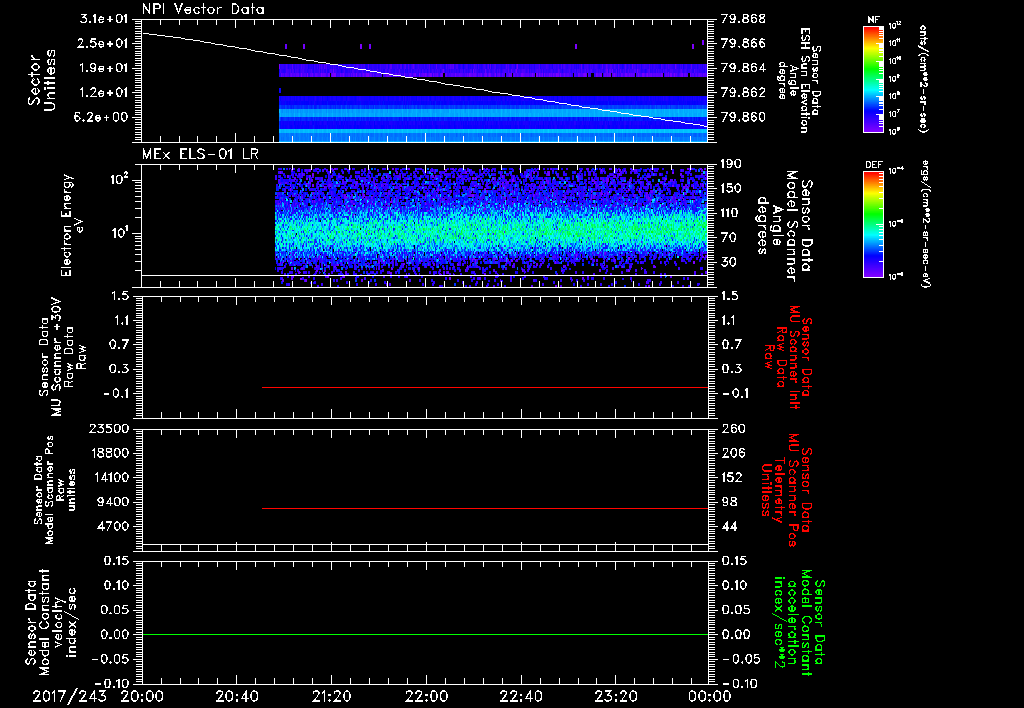Click the 2.5e+01 sector tick value

tap(104, 43)
